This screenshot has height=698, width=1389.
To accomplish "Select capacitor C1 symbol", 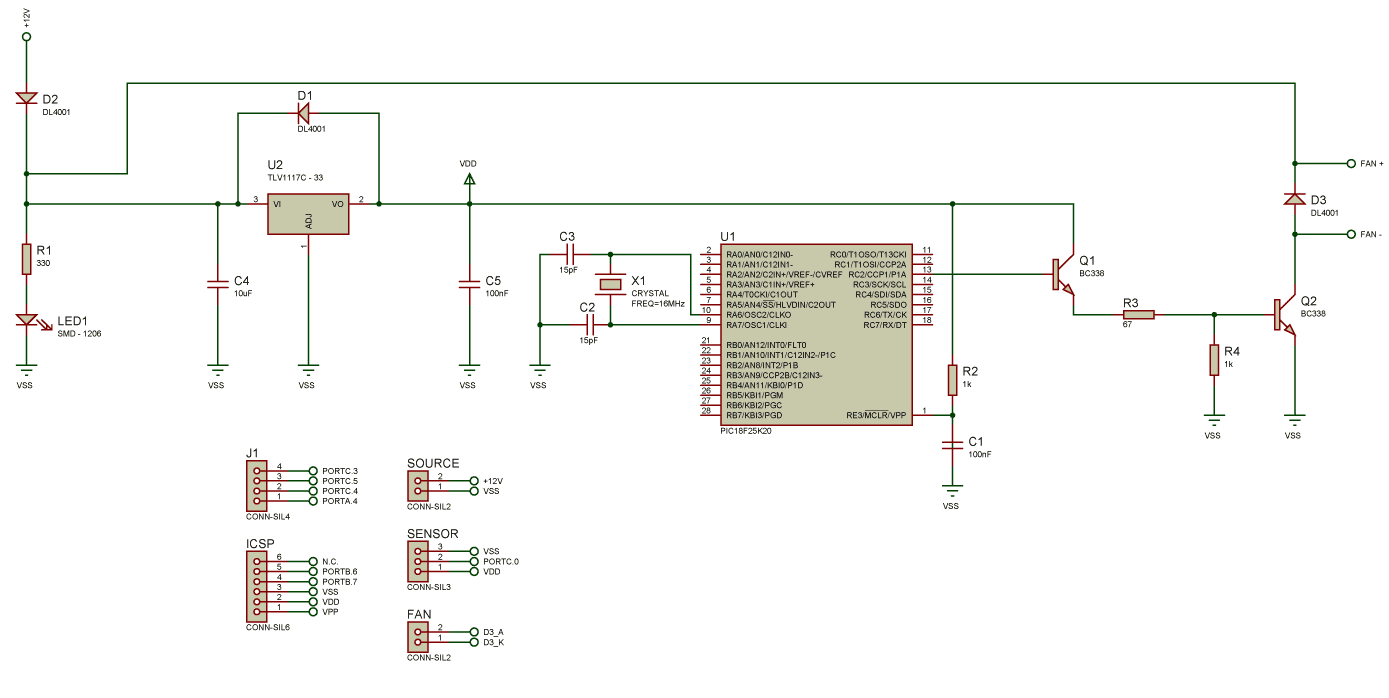I will point(952,446).
